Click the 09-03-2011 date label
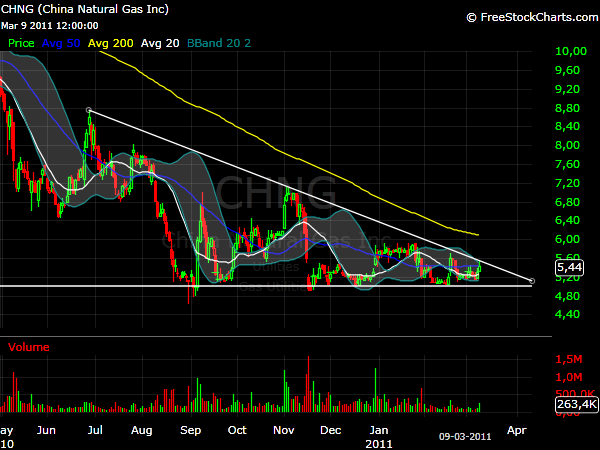This screenshot has width=600, height=450. tap(465, 437)
